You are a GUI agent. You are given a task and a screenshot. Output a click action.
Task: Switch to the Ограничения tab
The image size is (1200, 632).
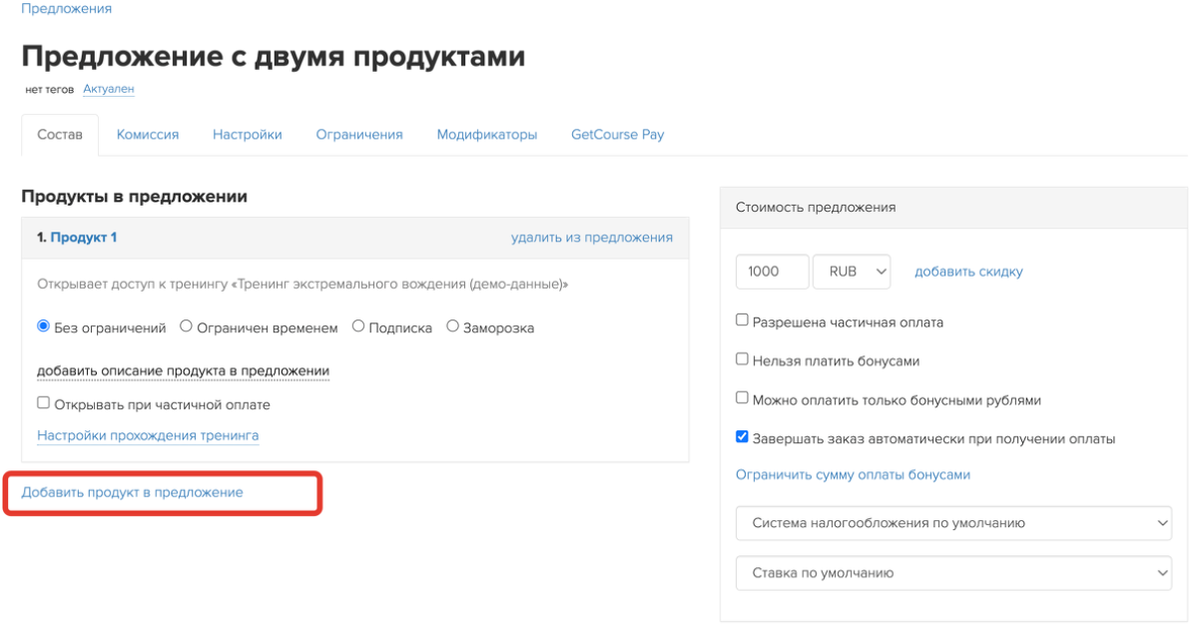(359, 135)
